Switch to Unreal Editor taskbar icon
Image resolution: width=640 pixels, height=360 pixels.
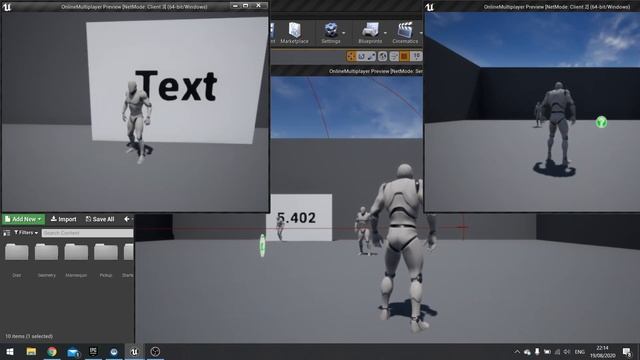point(134,351)
